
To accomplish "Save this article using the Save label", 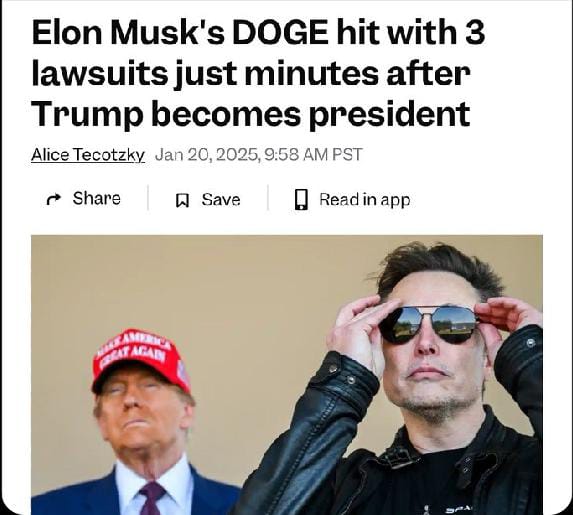I will pyautogui.click(x=221, y=200).
